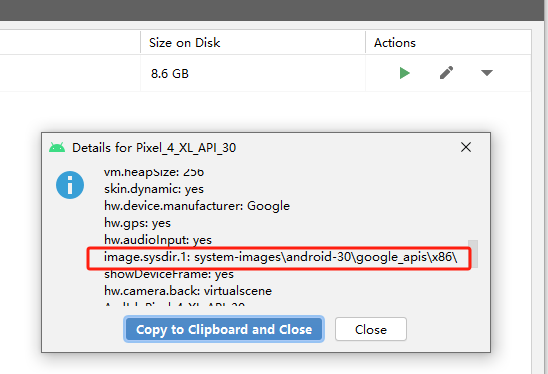
Task: Select the 8.6 GB size cell
Action: point(170,74)
